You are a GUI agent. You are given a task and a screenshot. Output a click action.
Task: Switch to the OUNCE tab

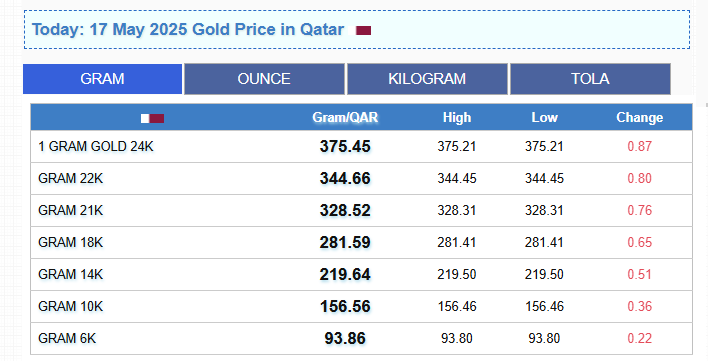(x=264, y=79)
